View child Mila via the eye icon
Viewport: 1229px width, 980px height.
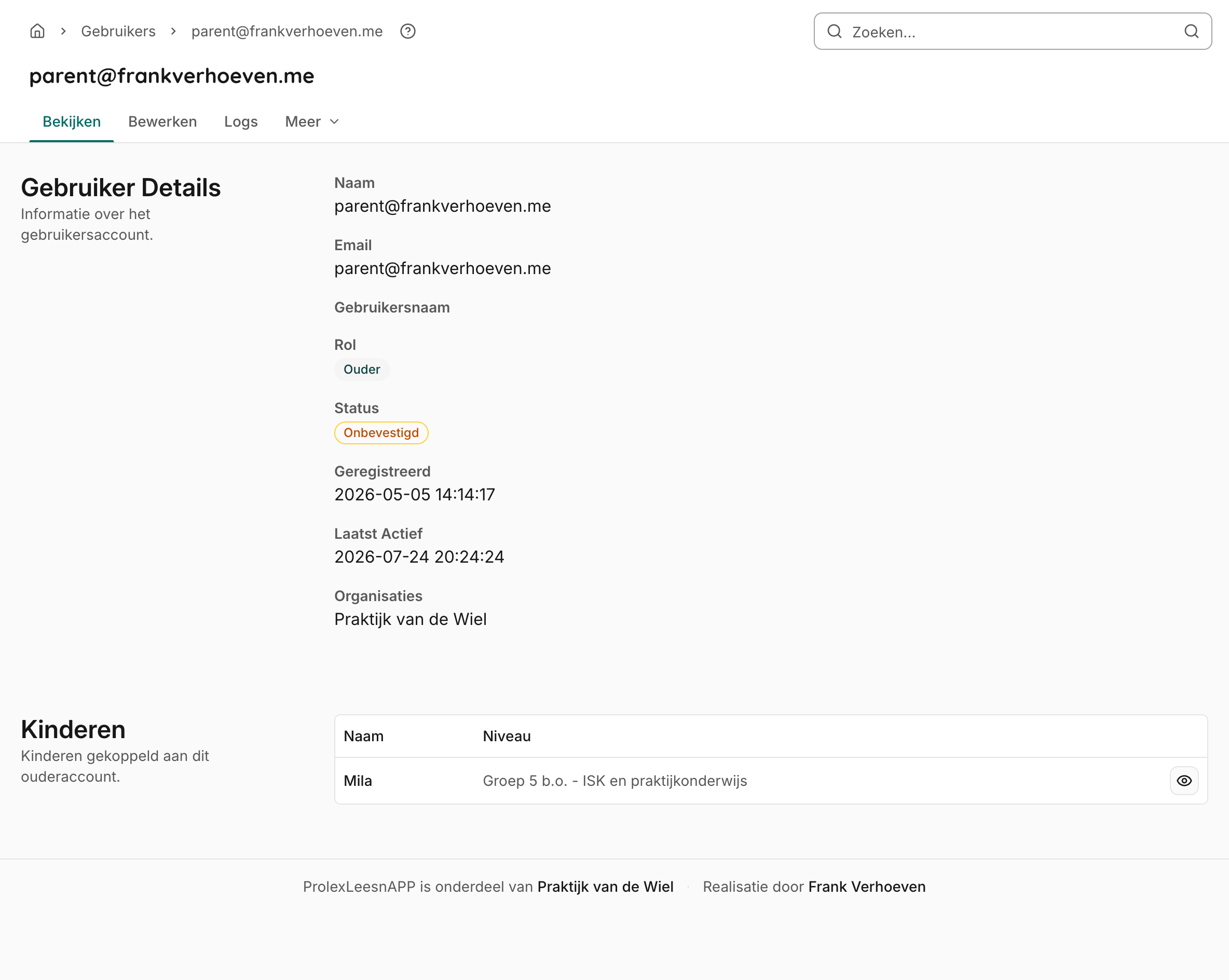click(1184, 781)
